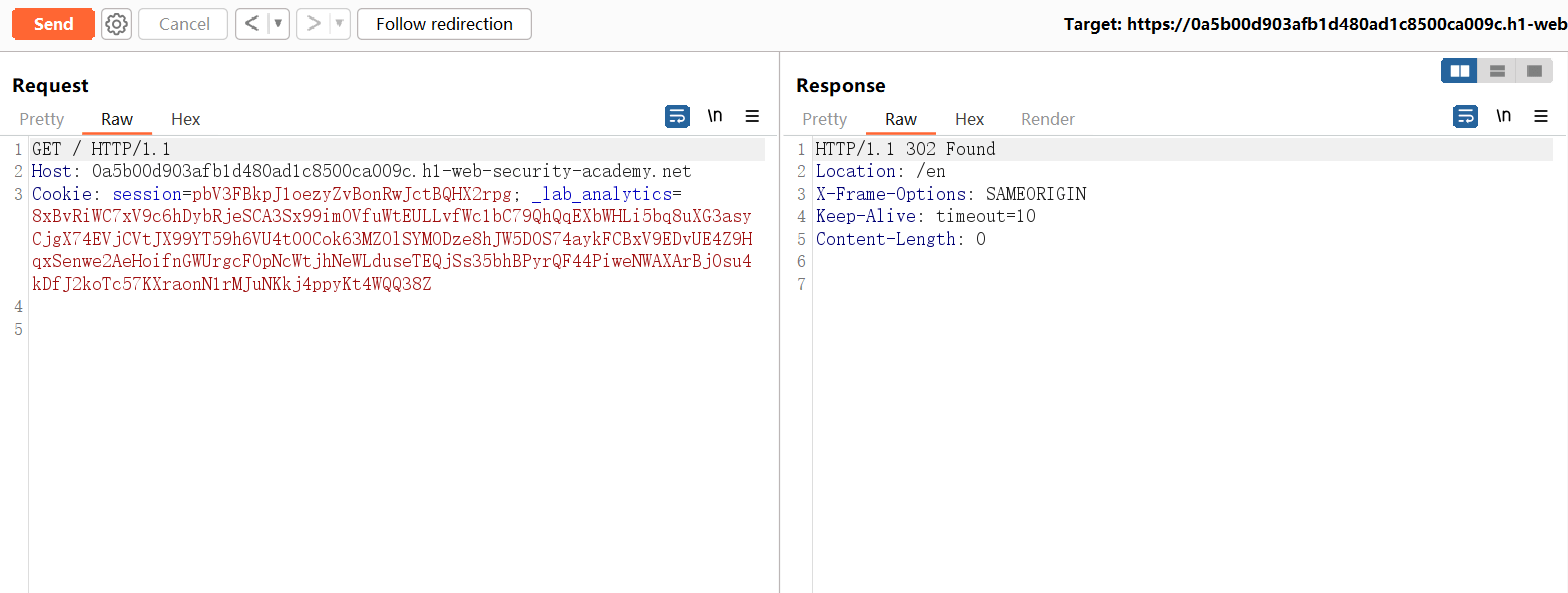Open the Request panel hamburger menu
This screenshot has height=593, width=1568.
pyautogui.click(x=752, y=117)
